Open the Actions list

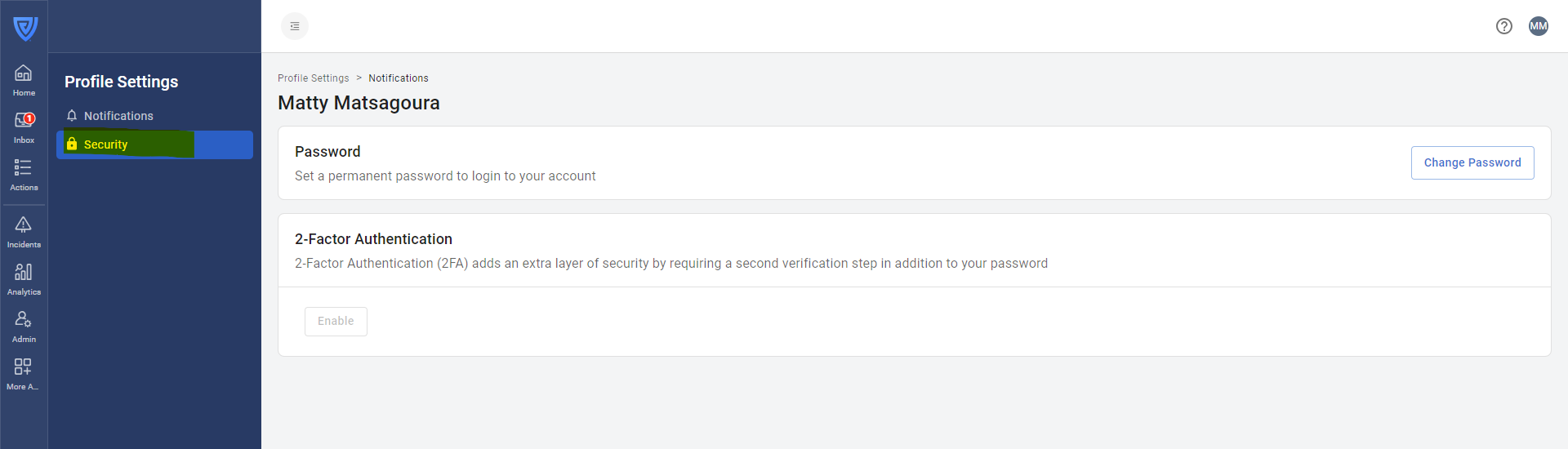point(24,175)
